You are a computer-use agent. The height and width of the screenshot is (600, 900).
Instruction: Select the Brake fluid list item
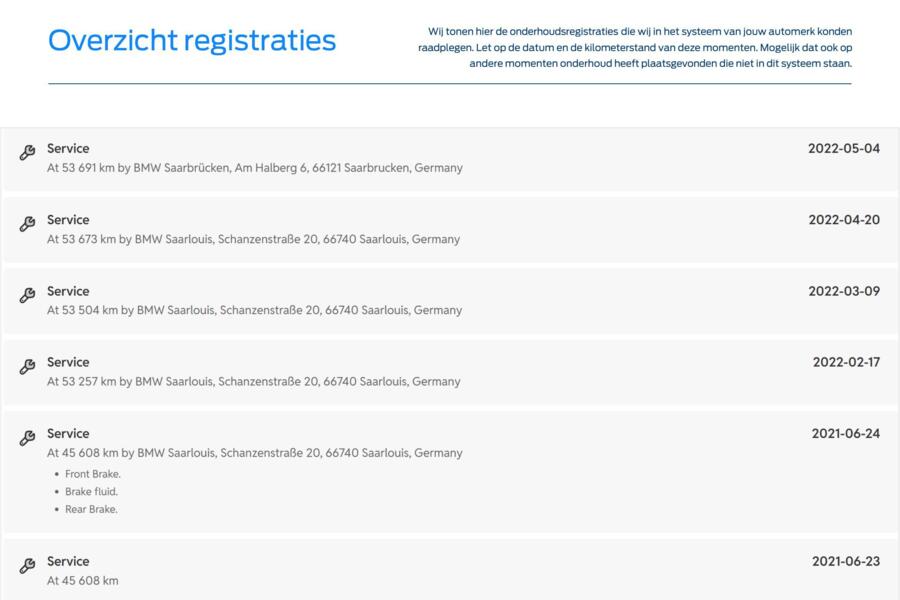coord(91,491)
